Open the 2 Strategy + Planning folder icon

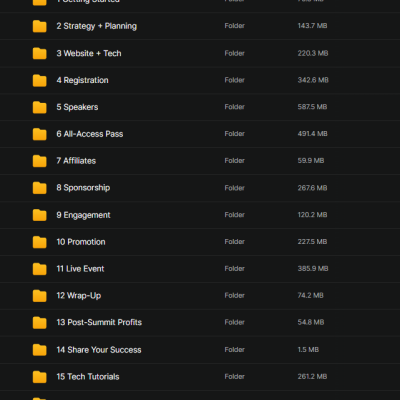pyautogui.click(x=39, y=26)
